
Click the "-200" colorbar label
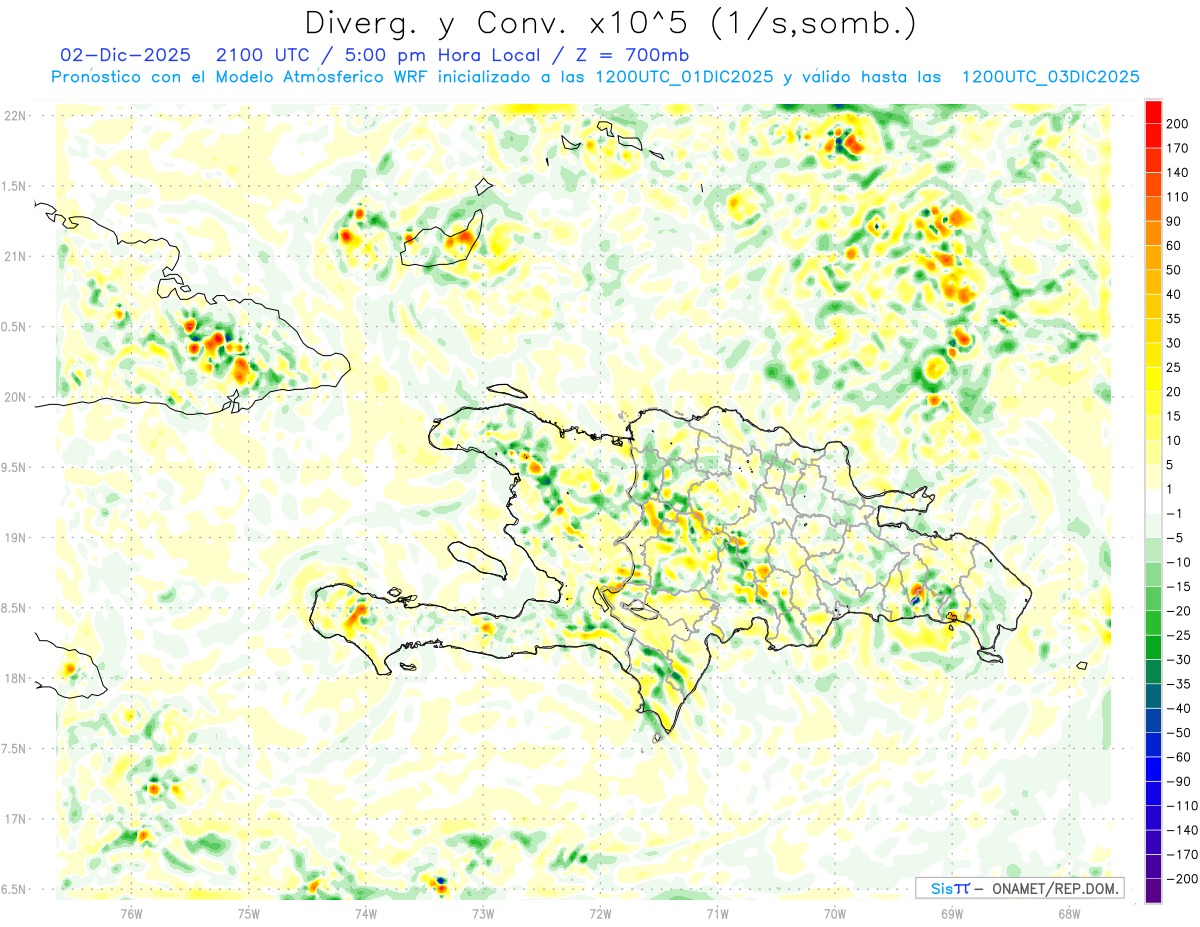pyautogui.click(x=1184, y=879)
